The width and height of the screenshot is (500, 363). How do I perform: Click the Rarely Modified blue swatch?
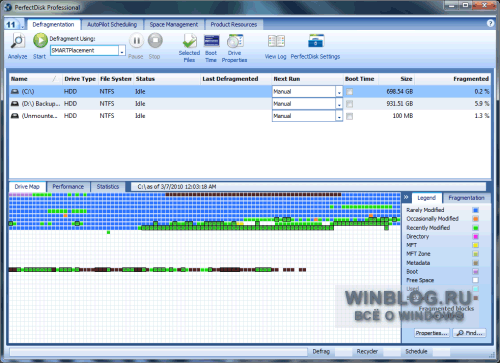(476, 210)
